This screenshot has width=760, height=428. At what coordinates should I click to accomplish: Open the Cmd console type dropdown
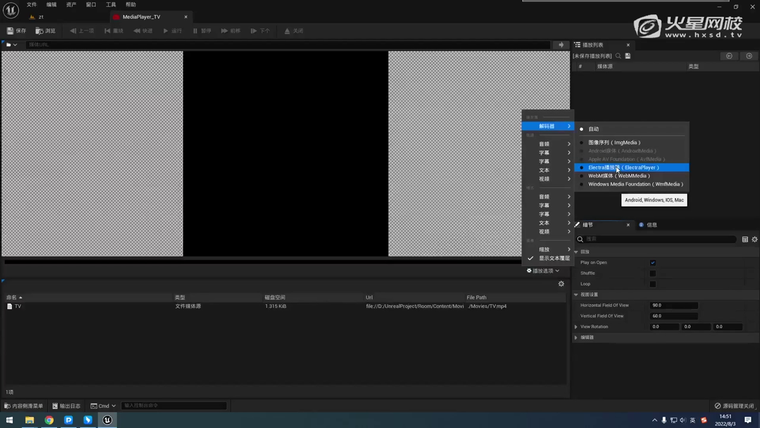coord(103,406)
